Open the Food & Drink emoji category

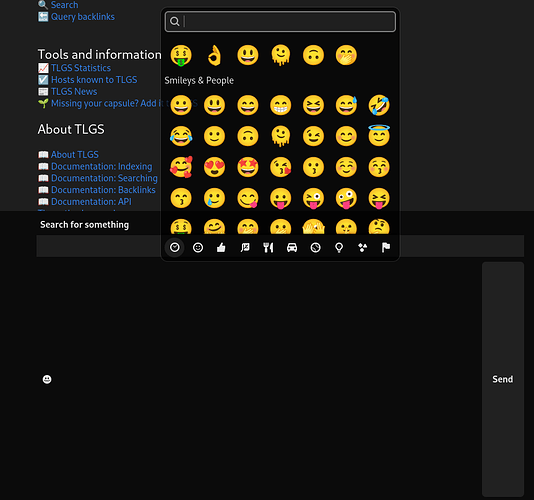click(x=268, y=248)
